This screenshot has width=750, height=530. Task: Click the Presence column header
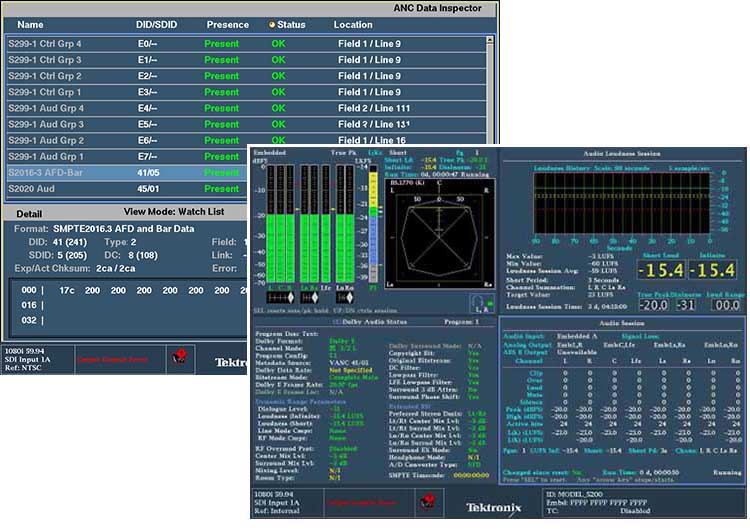[228, 24]
